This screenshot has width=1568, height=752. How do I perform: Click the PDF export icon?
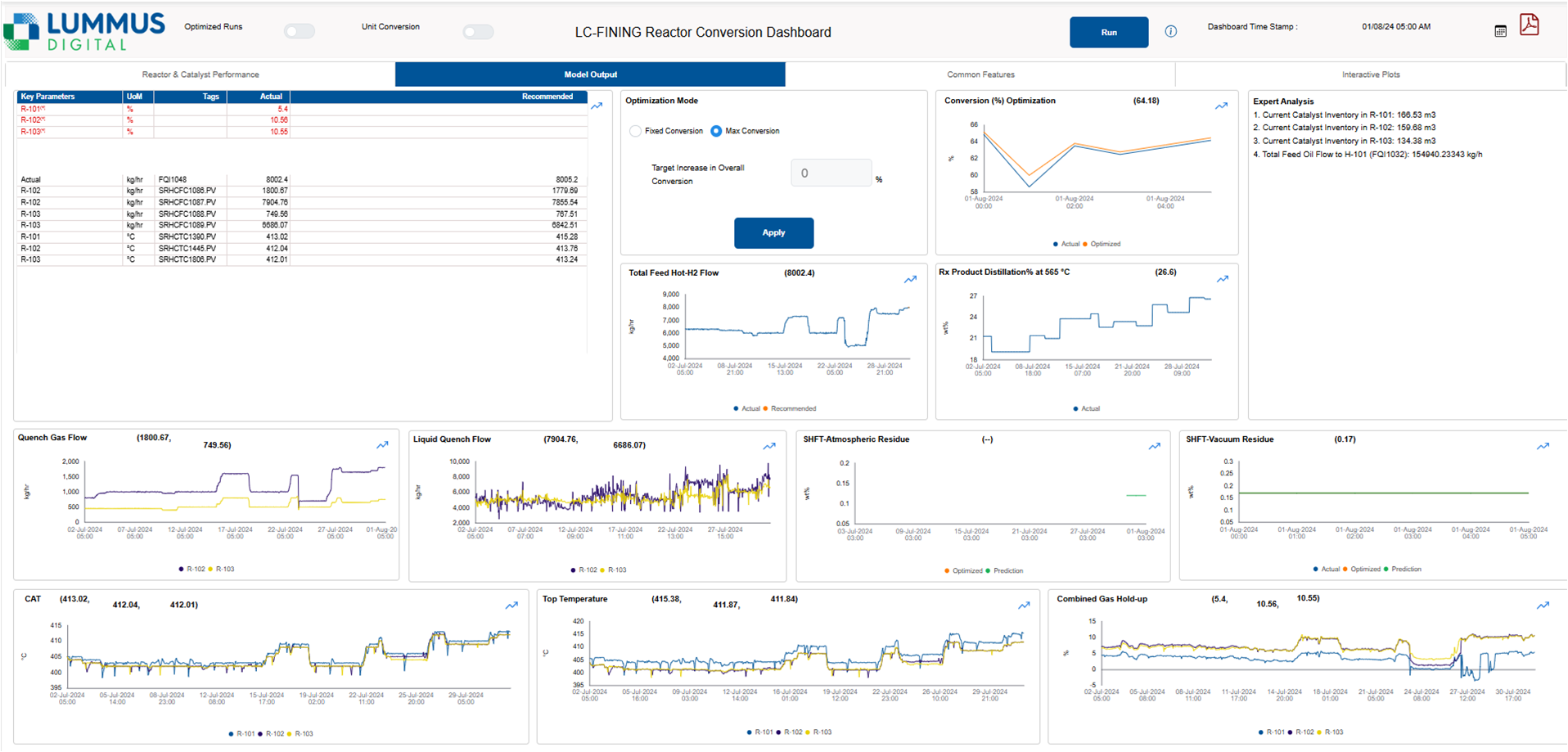pyautogui.click(x=1529, y=25)
